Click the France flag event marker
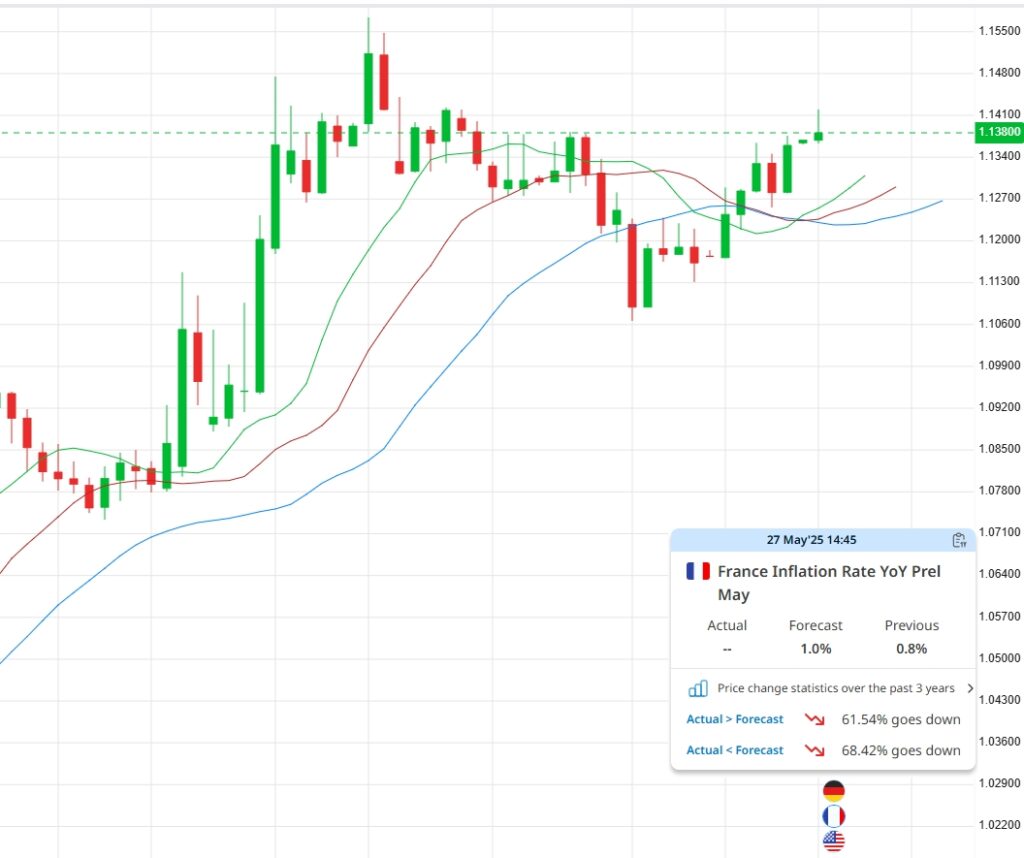Screen dimensions: 1024x858 833,817
